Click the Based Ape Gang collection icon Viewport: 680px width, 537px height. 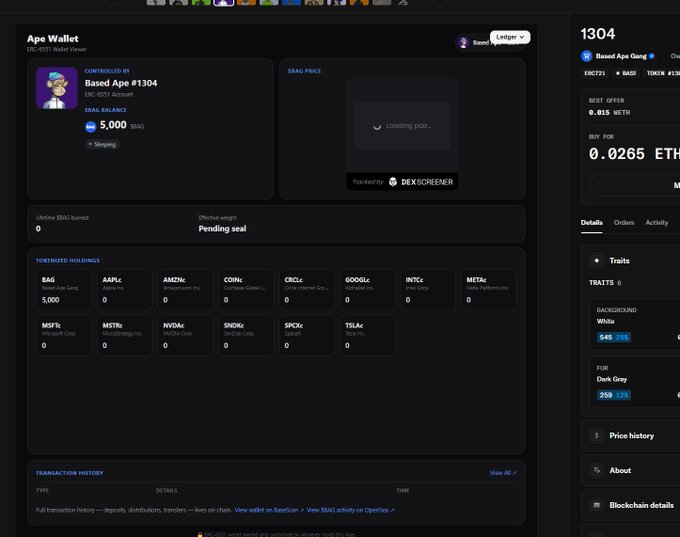point(587,56)
